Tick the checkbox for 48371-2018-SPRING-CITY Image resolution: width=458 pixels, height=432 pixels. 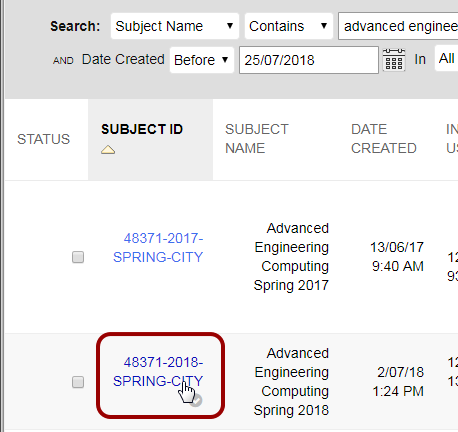tap(78, 382)
